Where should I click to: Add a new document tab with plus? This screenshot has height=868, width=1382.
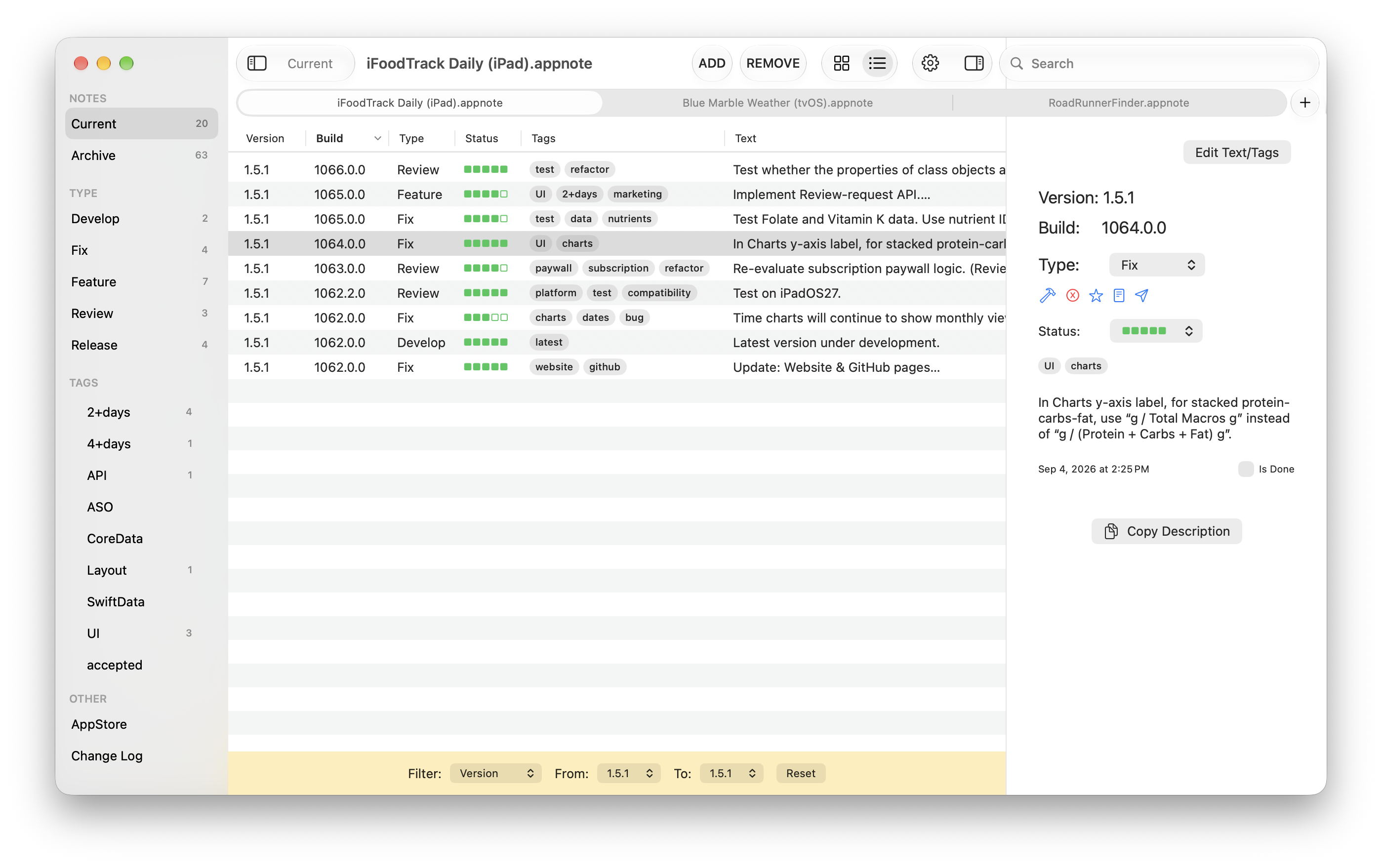pos(1304,103)
